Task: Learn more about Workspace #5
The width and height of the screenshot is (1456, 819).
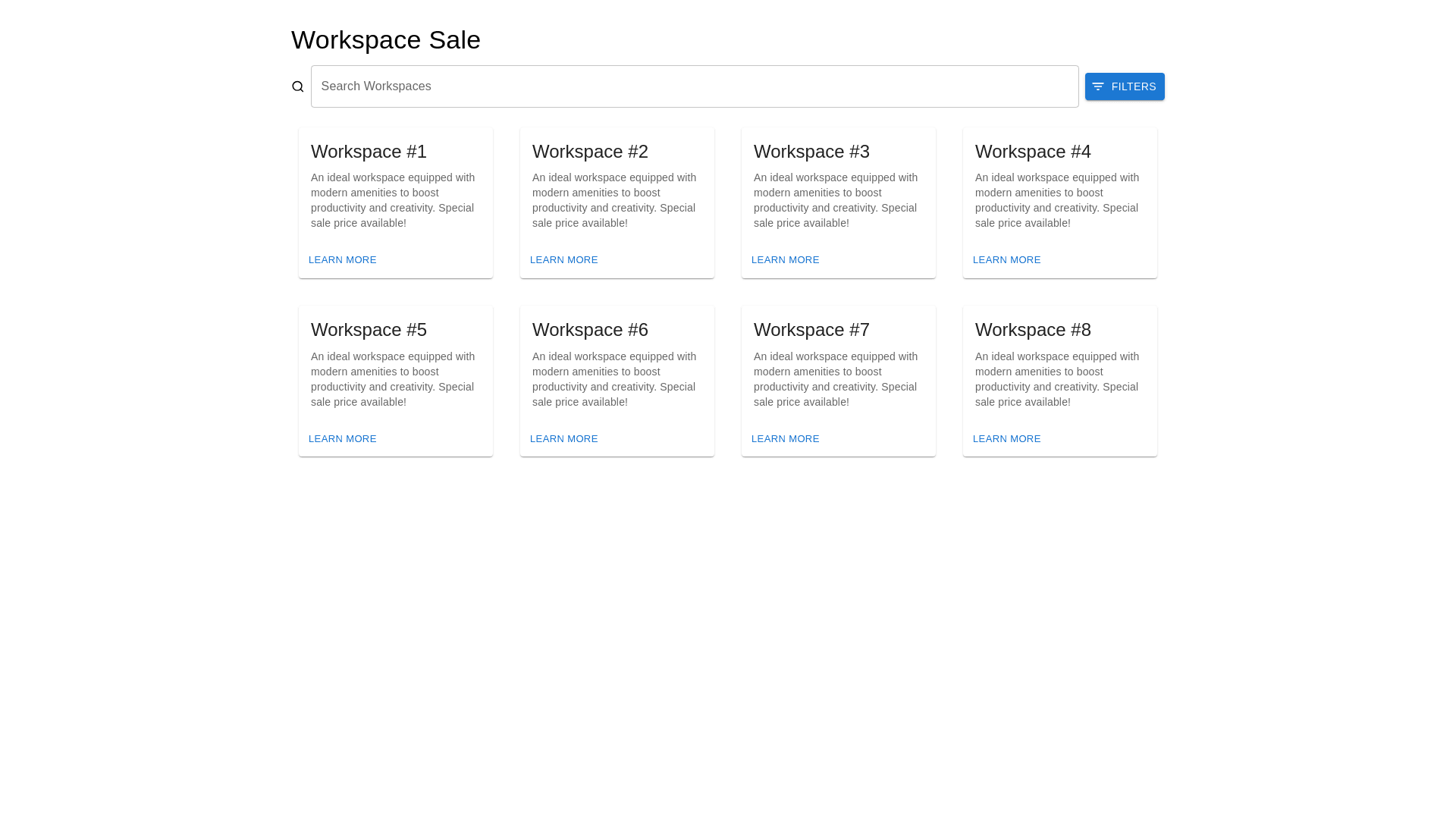Action: [x=342, y=439]
